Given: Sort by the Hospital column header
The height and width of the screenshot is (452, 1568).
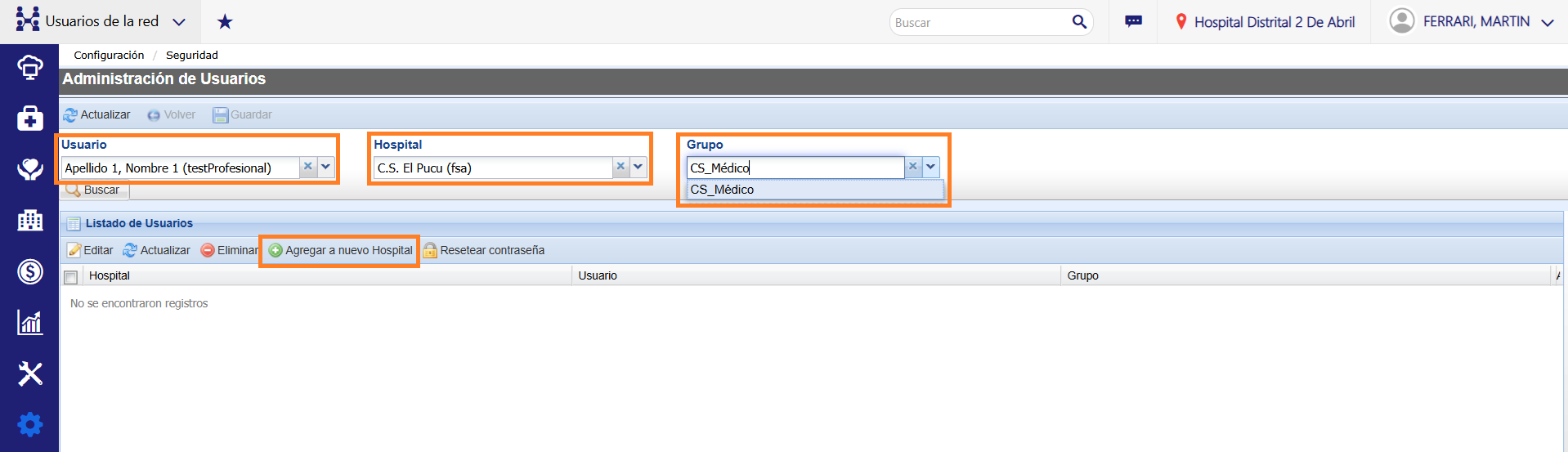Looking at the screenshot, I should pyautogui.click(x=327, y=275).
